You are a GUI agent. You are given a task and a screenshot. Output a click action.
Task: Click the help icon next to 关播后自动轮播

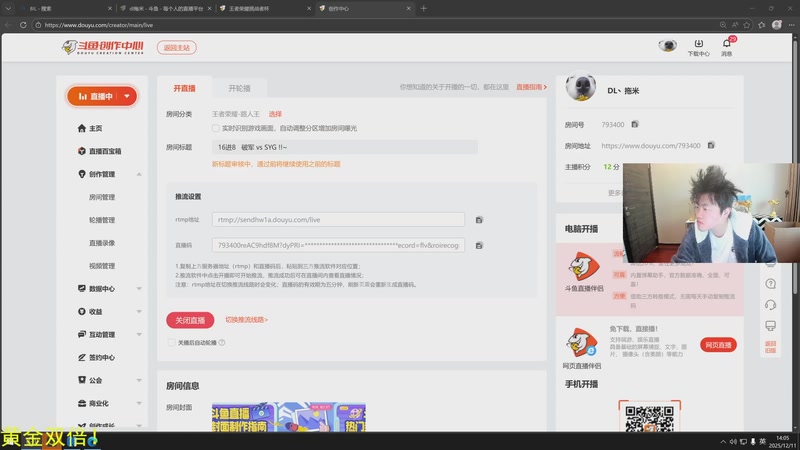(222, 343)
